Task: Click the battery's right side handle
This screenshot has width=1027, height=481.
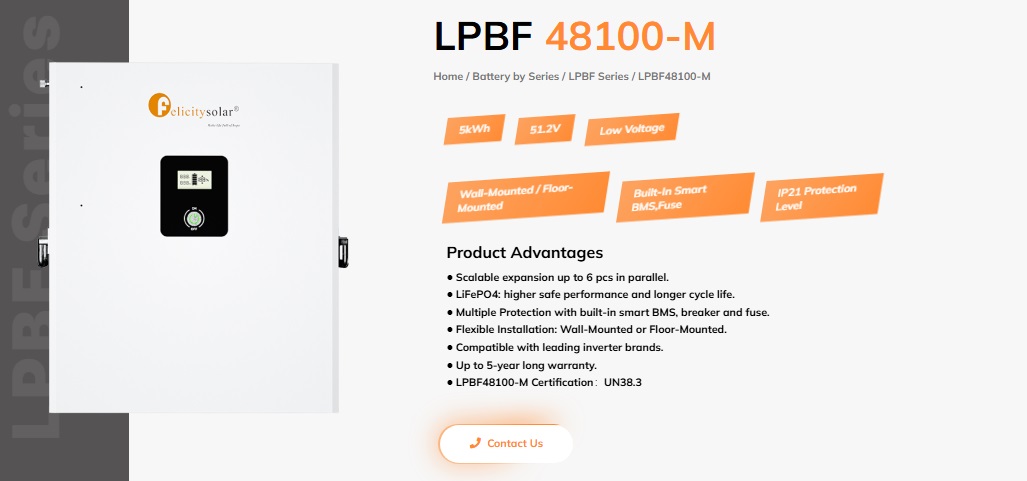Action: (x=343, y=251)
